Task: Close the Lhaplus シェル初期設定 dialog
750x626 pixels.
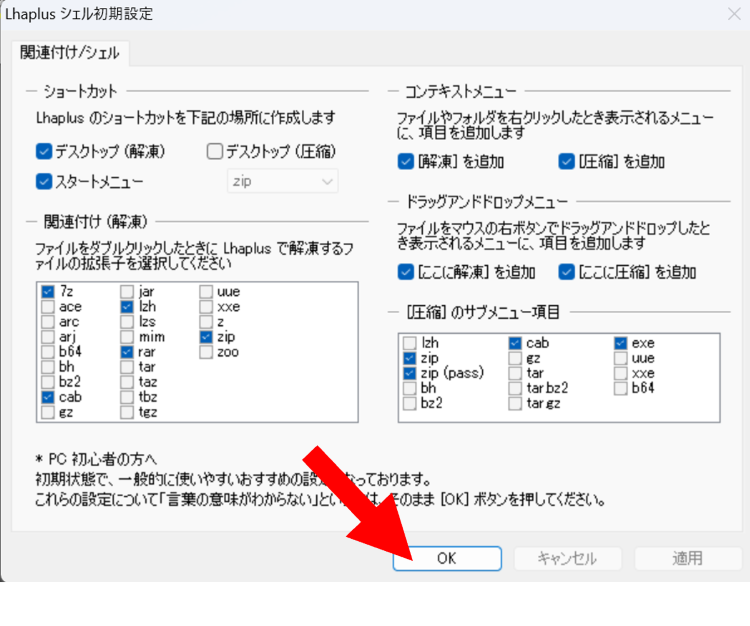Action: pyautogui.click(x=734, y=14)
